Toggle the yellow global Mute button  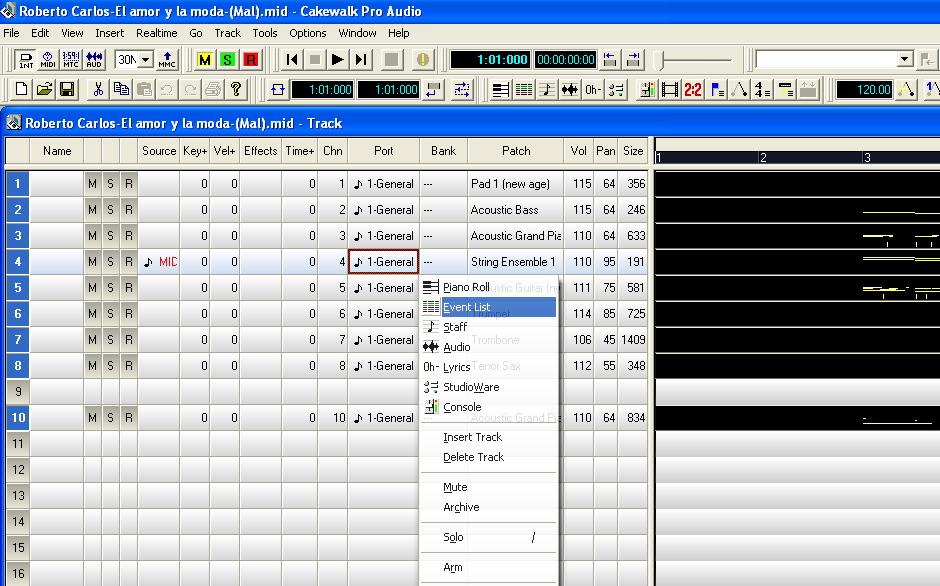click(x=205, y=60)
